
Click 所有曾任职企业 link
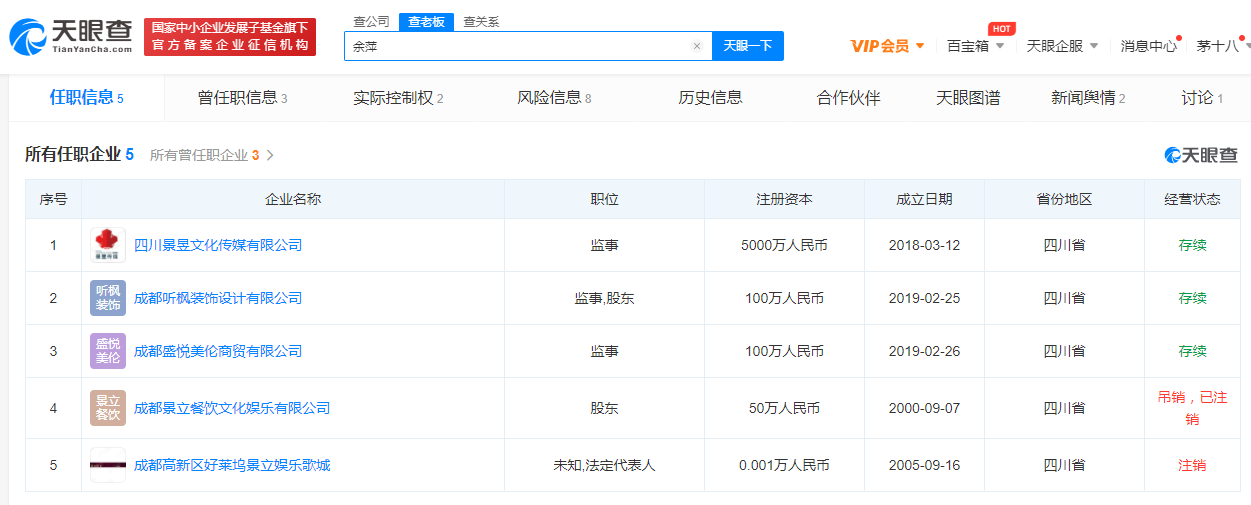[205, 155]
